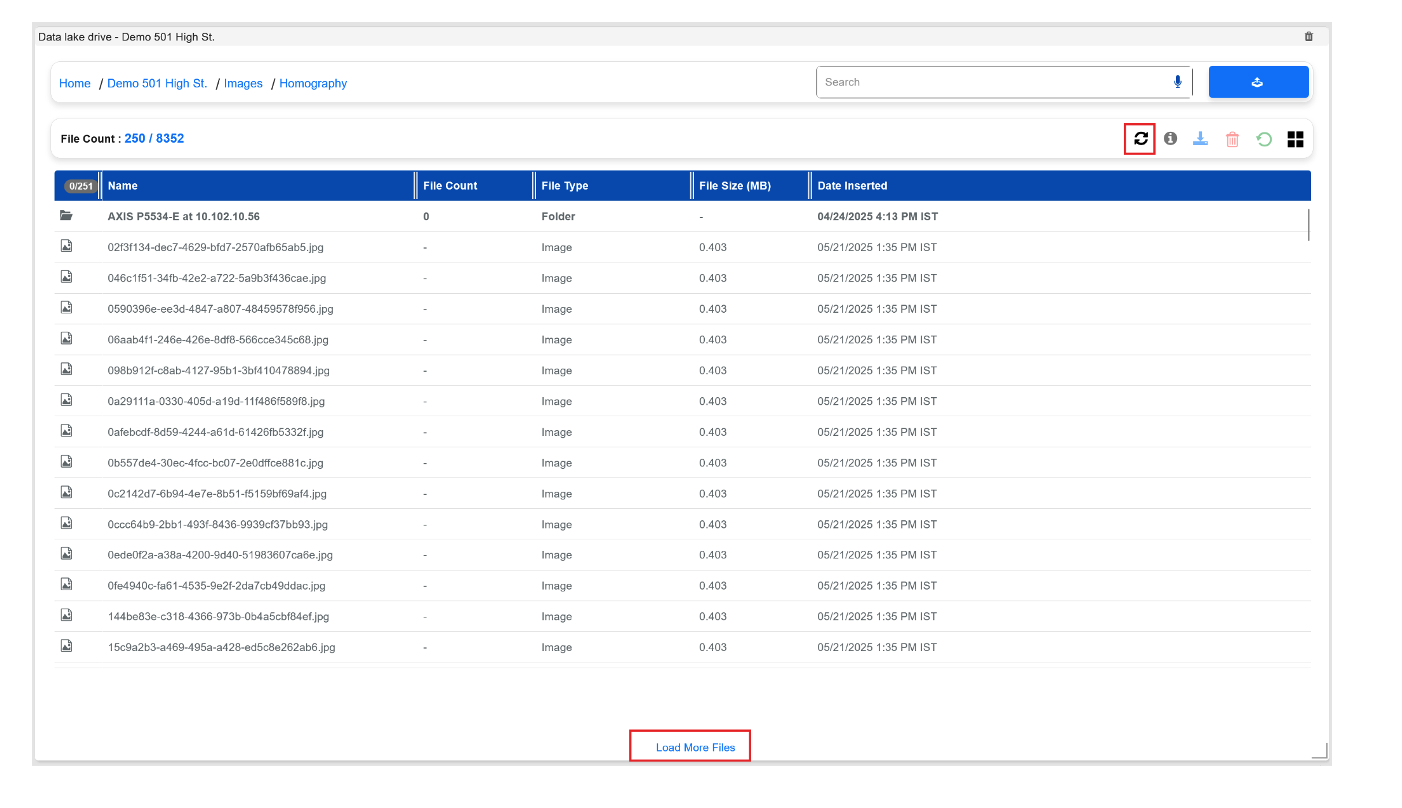Click the trash icon in the title bar
The image size is (1402, 808).
pos(1308,35)
